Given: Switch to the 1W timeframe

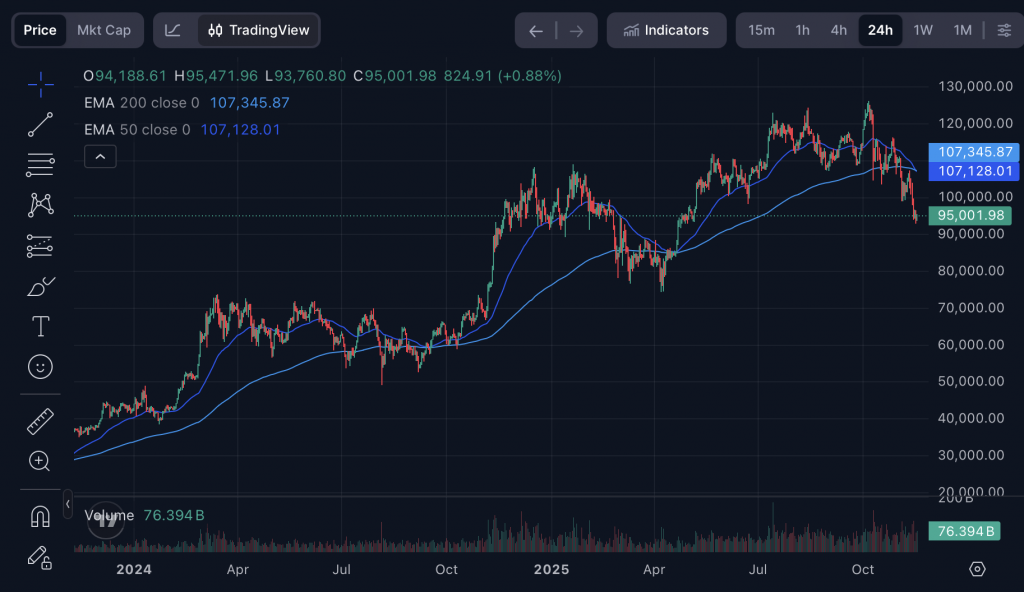Looking at the screenshot, I should (922, 30).
